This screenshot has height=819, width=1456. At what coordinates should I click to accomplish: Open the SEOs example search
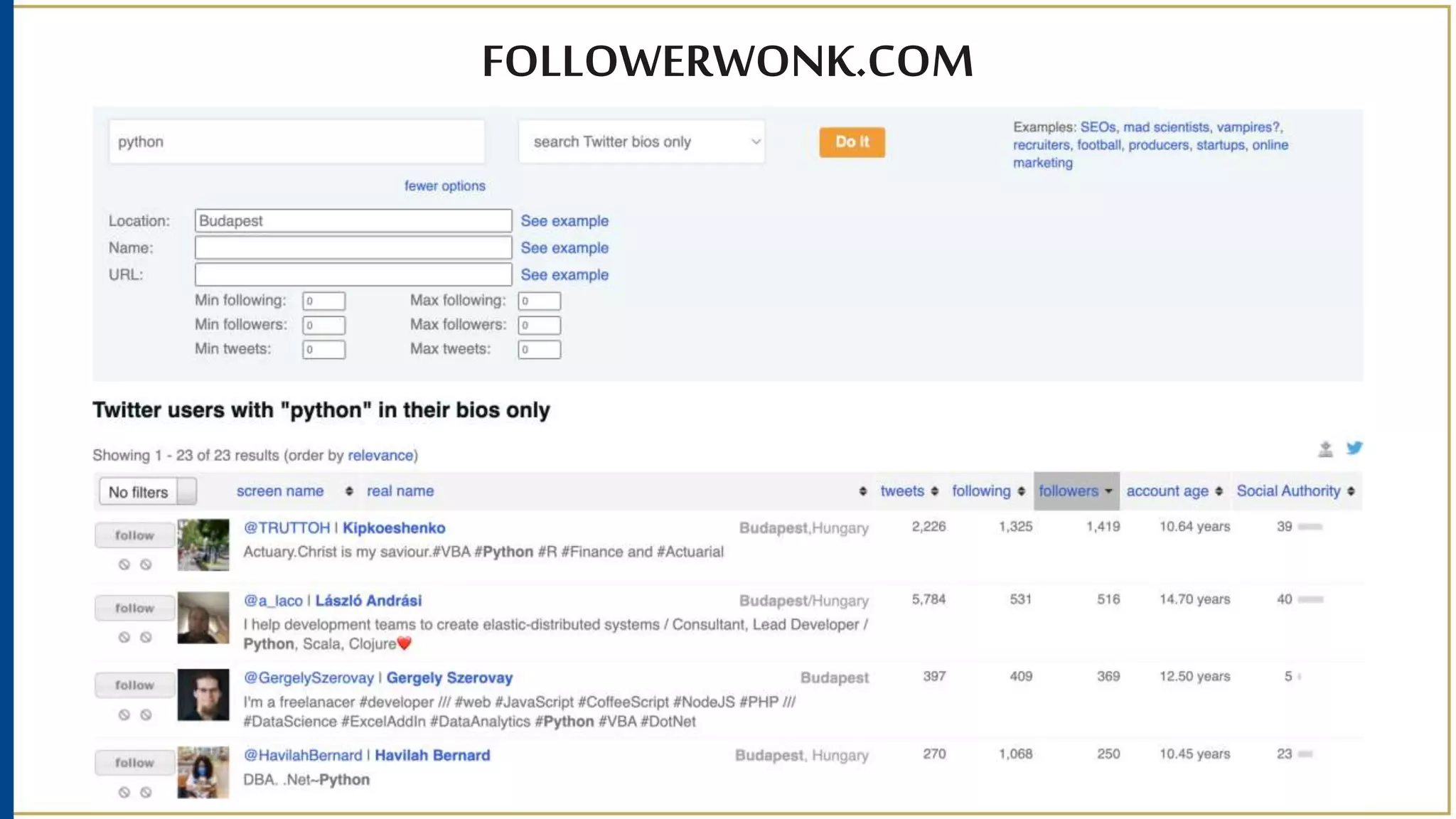click(x=1098, y=127)
